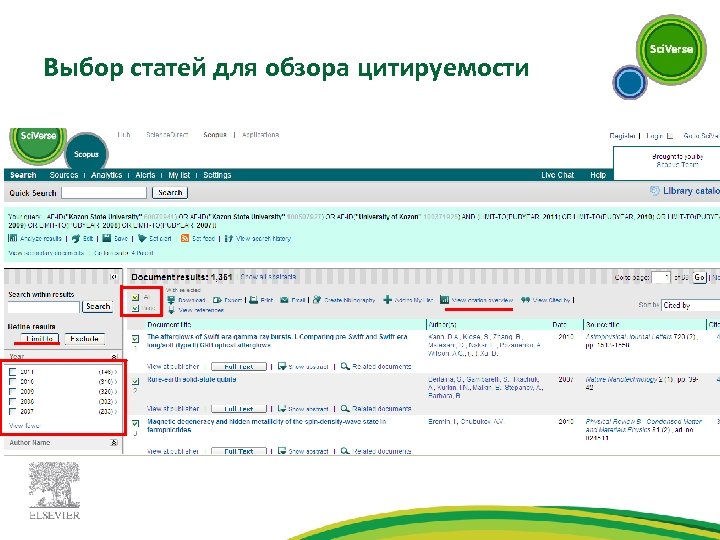Toggle the select All documents checkbox

pos(135,298)
